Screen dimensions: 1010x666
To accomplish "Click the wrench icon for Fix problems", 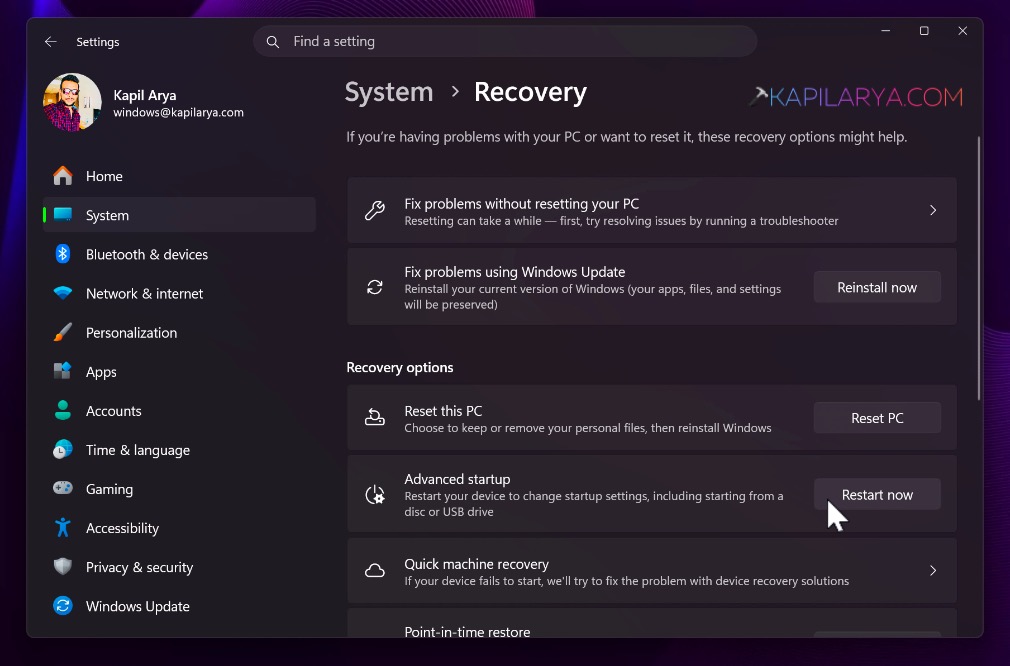I will point(375,211).
